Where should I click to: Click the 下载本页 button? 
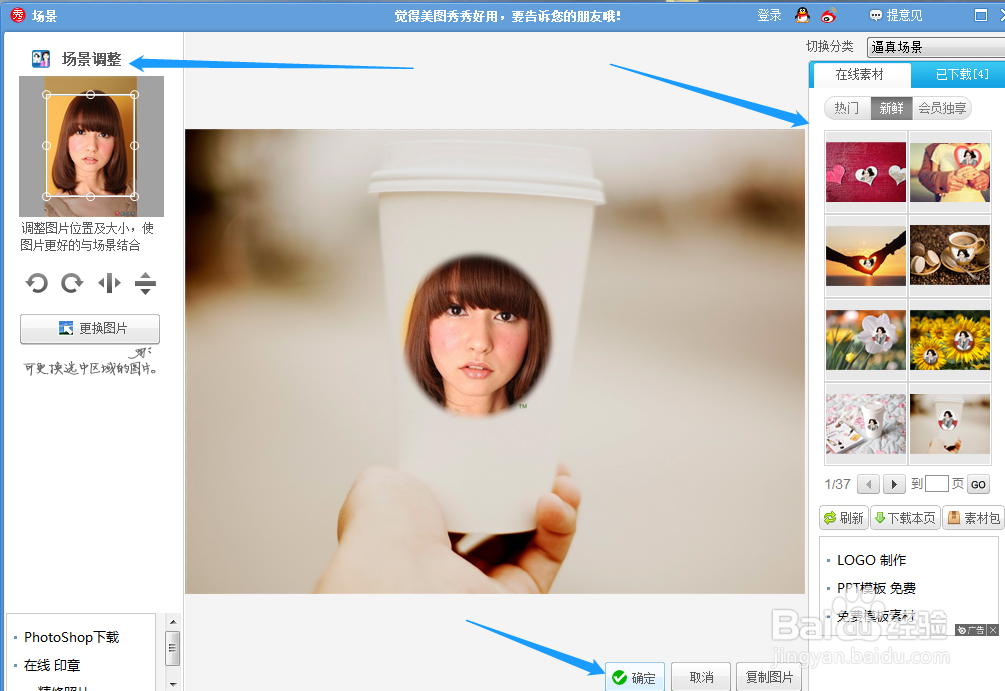pyautogui.click(x=905, y=517)
